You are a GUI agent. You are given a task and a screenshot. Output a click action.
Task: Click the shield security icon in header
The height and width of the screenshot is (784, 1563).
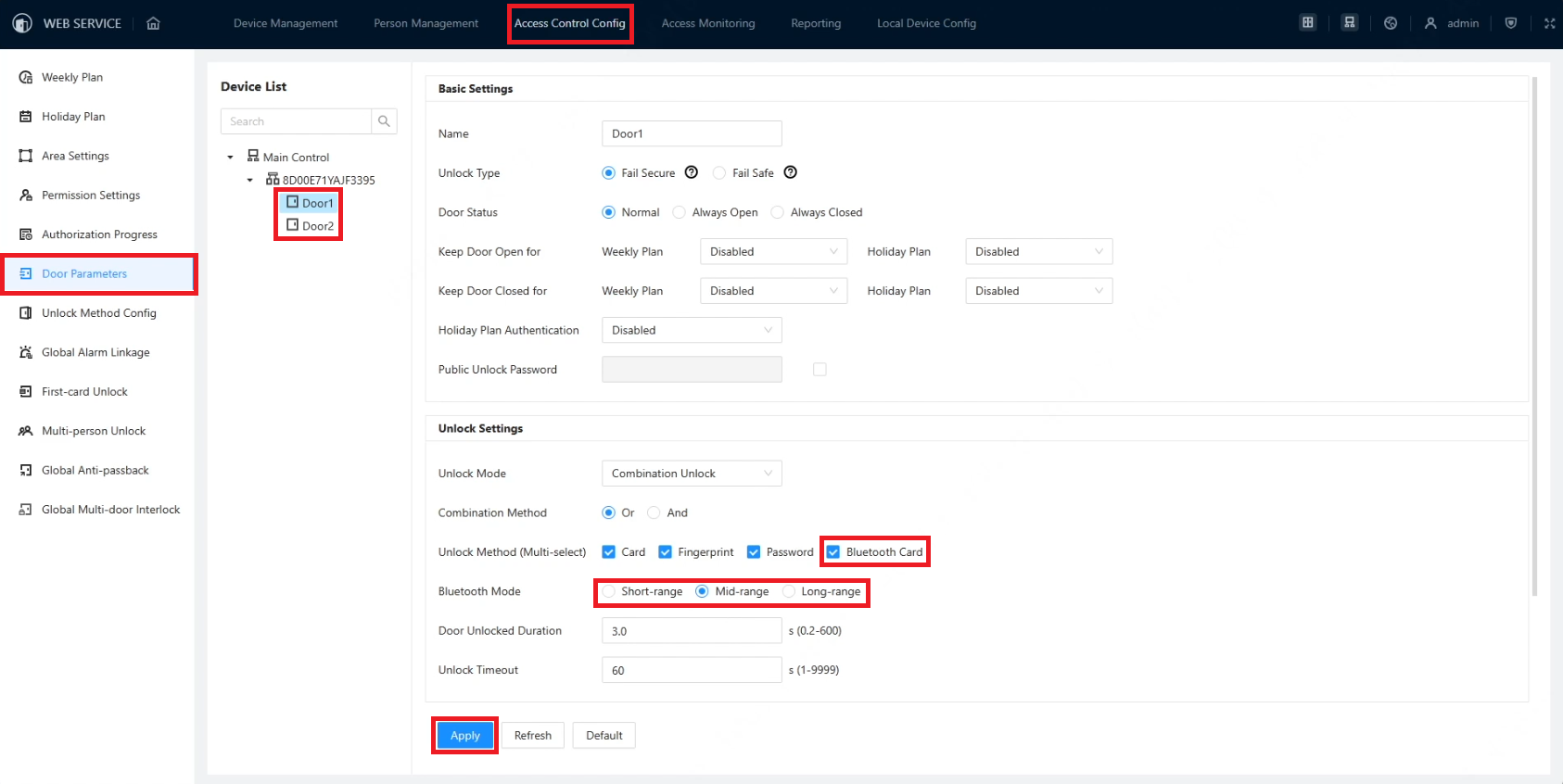(x=1511, y=23)
